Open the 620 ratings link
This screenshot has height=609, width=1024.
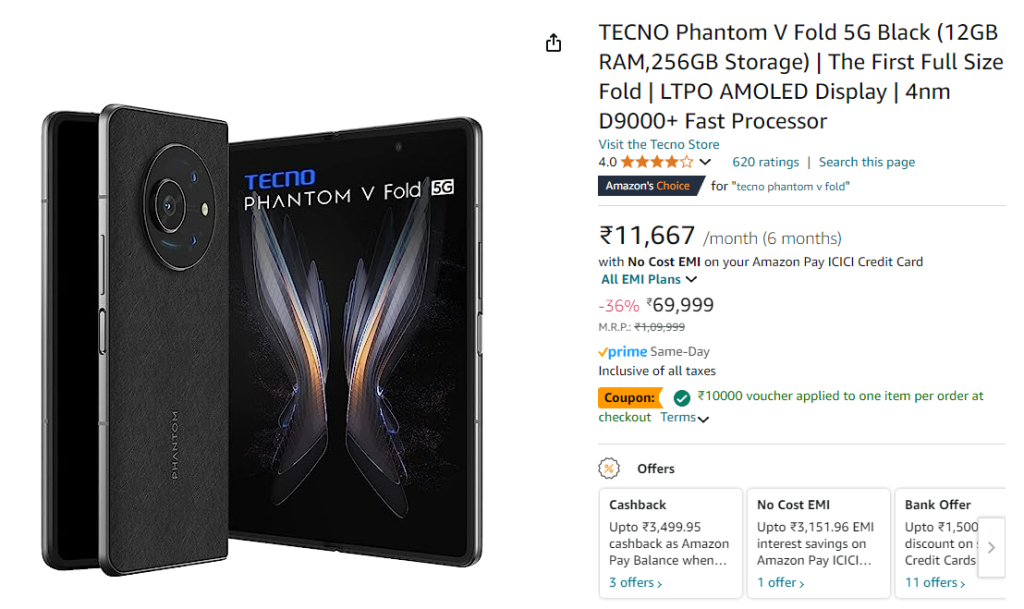[x=765, y=162]
